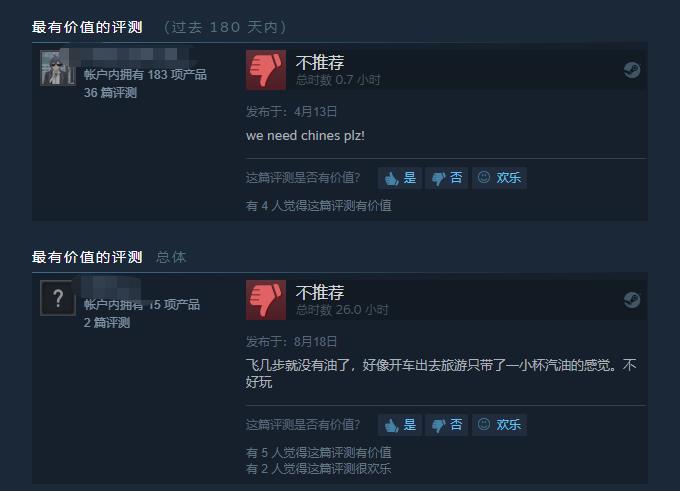The image size is (680, 491).
Task: Click the blurred username of the first reviewer
Action: pos(130,56)
